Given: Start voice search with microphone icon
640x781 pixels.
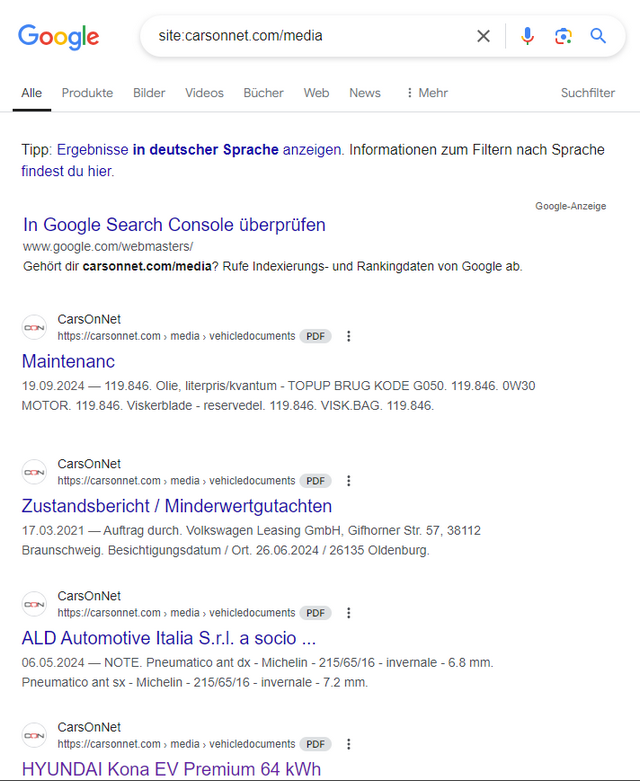Looking at the screenshot, I should click(x=528, y=36).
